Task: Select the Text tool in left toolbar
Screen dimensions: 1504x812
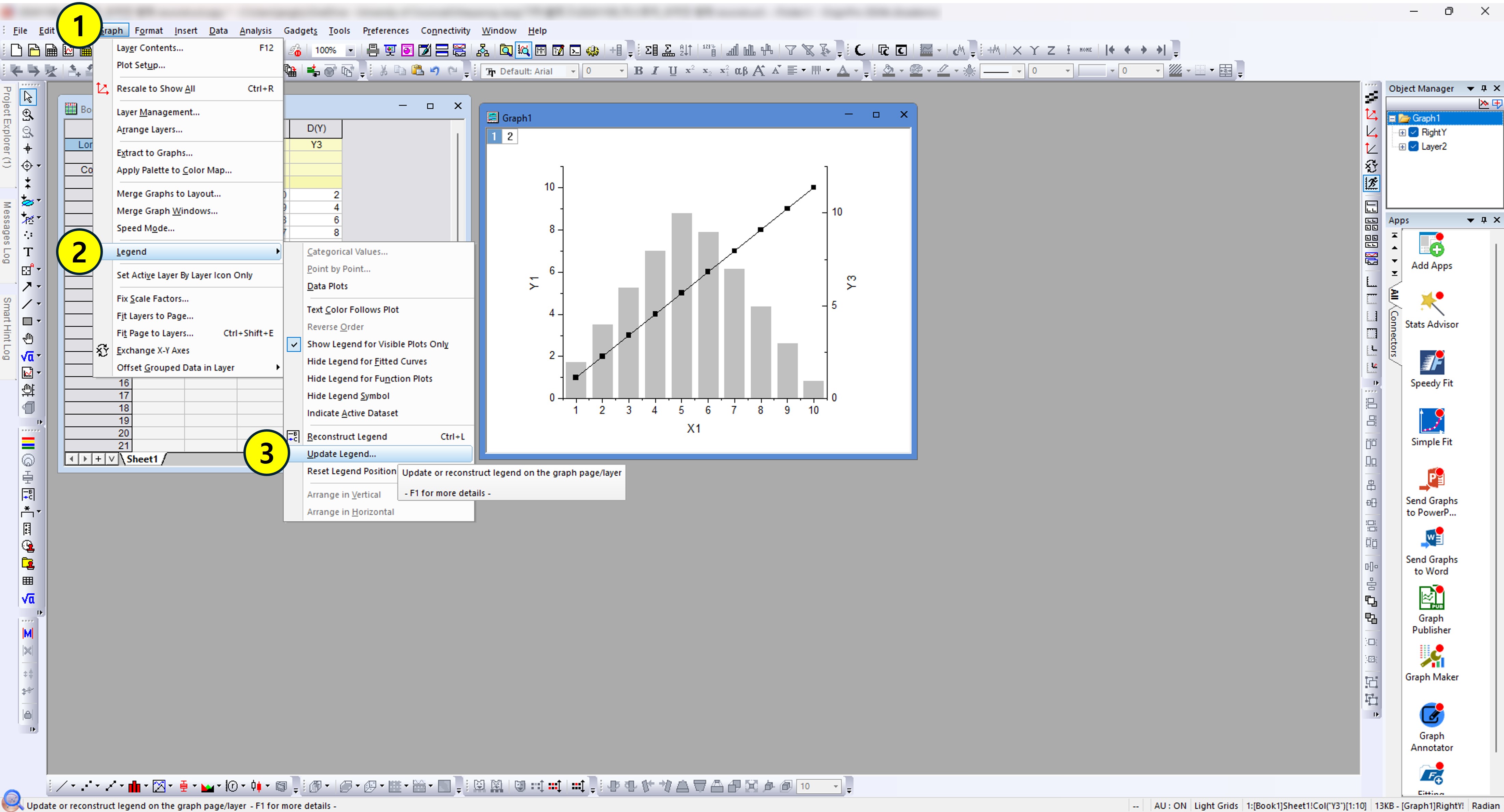Action: click(x=27, y=252)
